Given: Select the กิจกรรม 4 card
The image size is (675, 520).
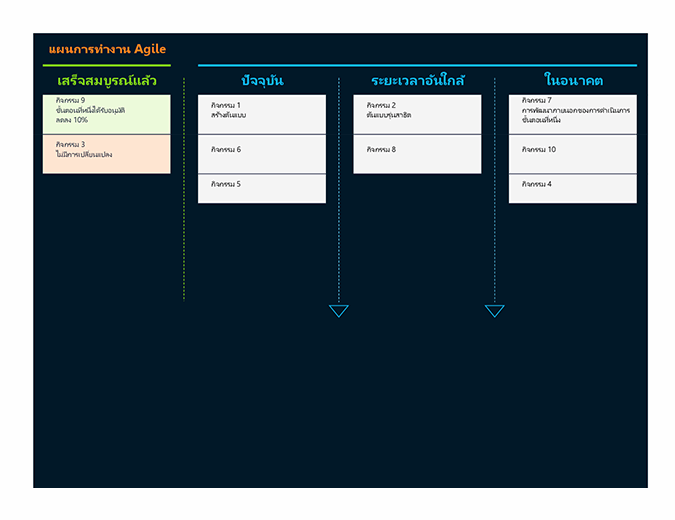Looking at the screenshot, I should tap(573, 189).
